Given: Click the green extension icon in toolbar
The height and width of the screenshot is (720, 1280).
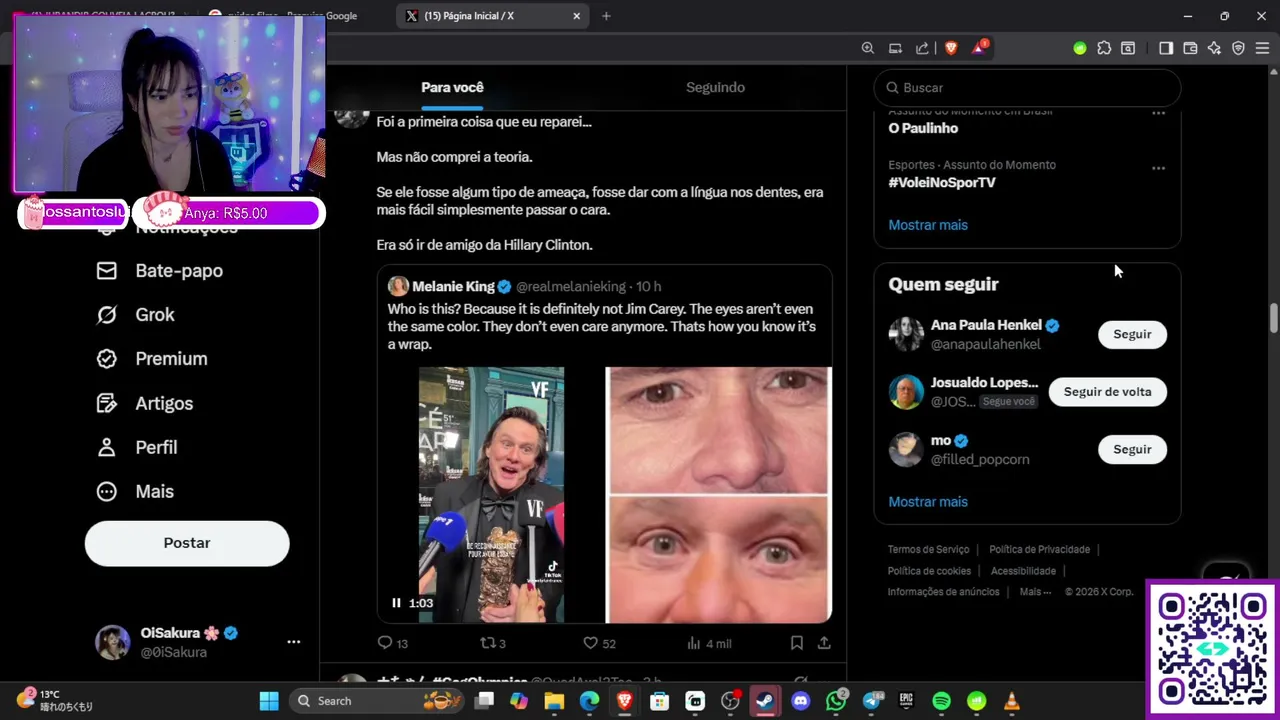Looking at the screenshot, I should coord(1079,48).
